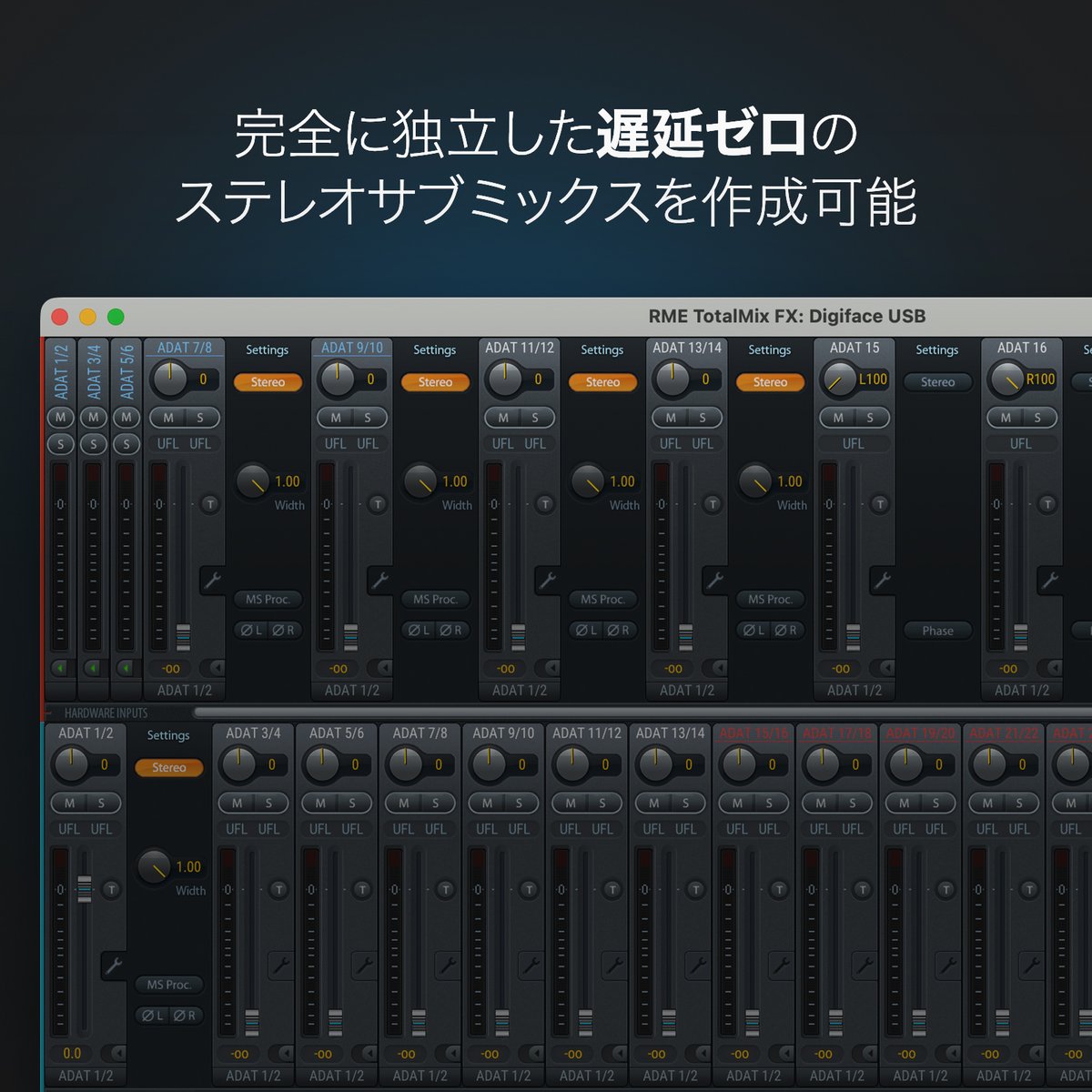Open the wrench settings on lower-row ADAT 5/6
The width and height of the screenshot is (1092, 1092).
364,966
